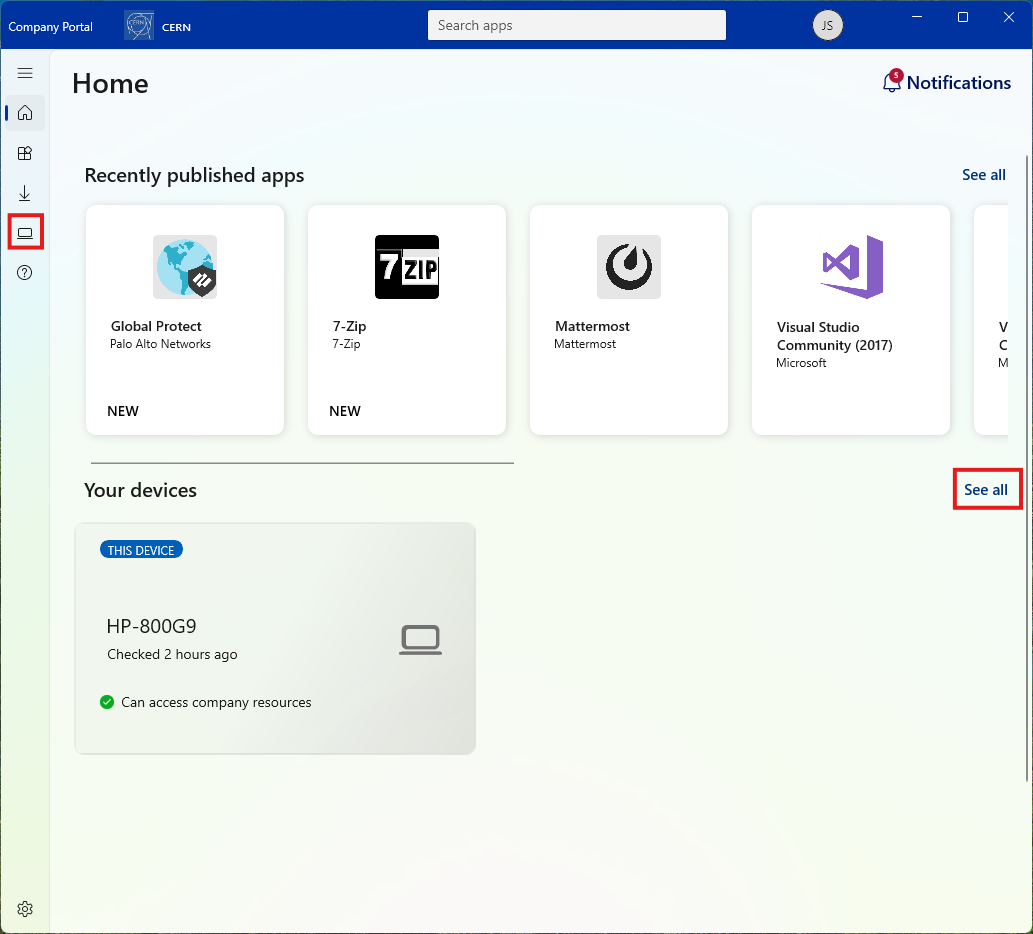
Task: Open the HP-800G9 device card
Action: click(x=275, y=639)
